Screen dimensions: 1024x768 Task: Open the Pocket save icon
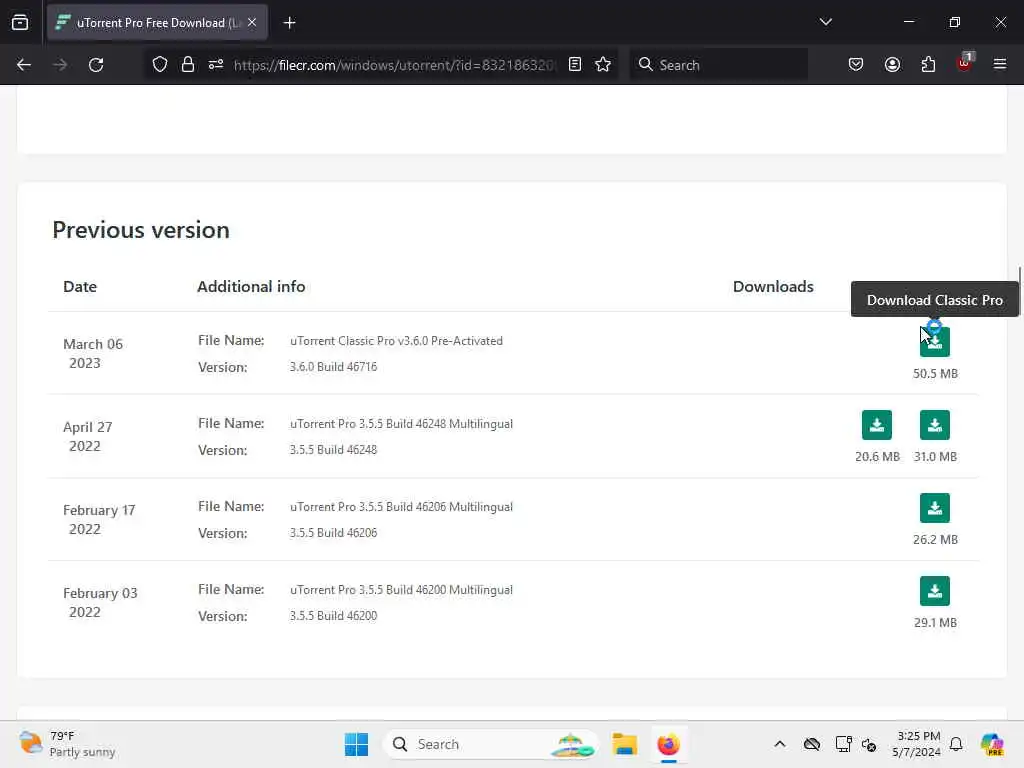(x=856, y=64)
